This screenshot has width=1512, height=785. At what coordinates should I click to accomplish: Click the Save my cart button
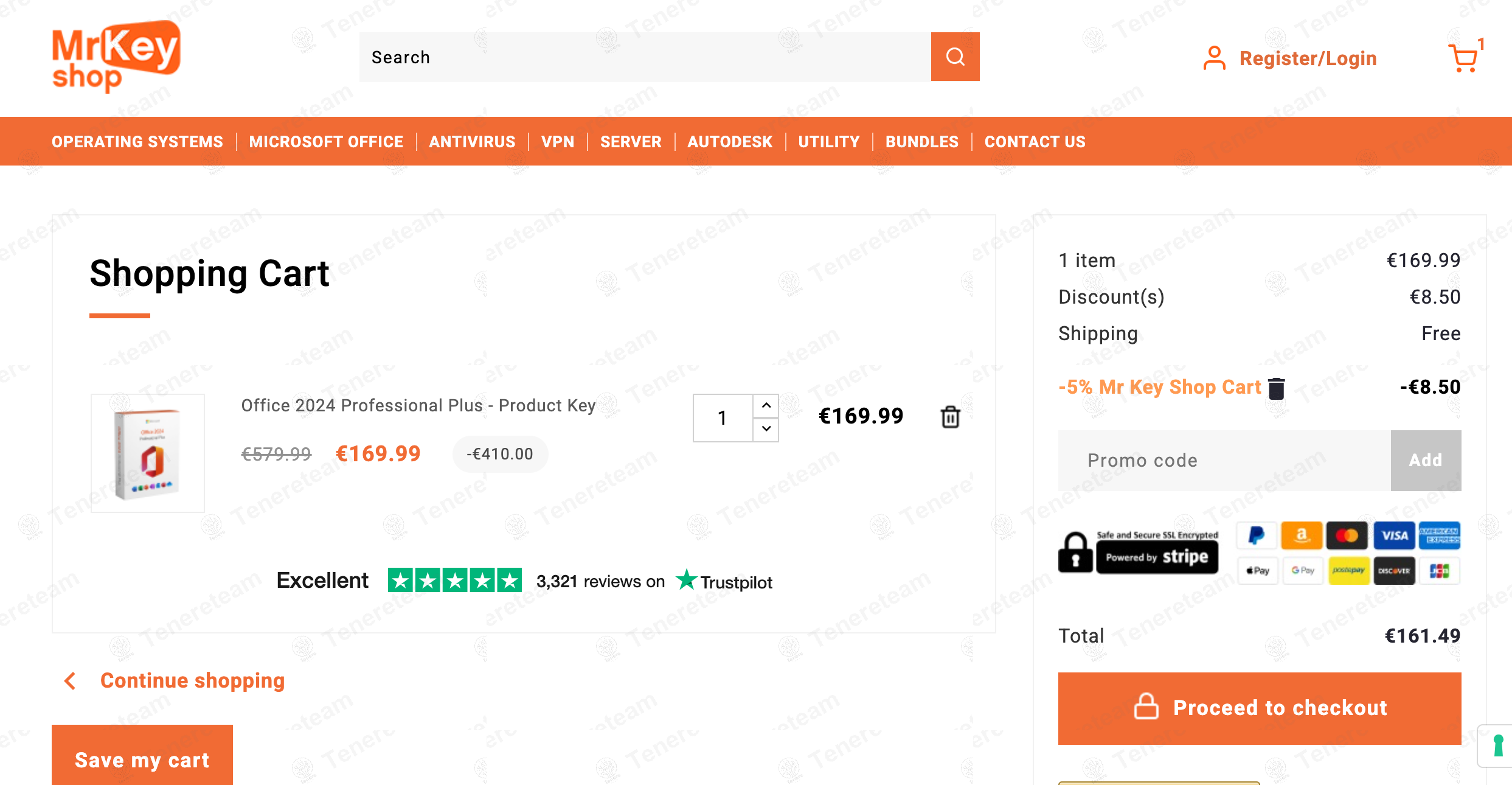[142, 759]
